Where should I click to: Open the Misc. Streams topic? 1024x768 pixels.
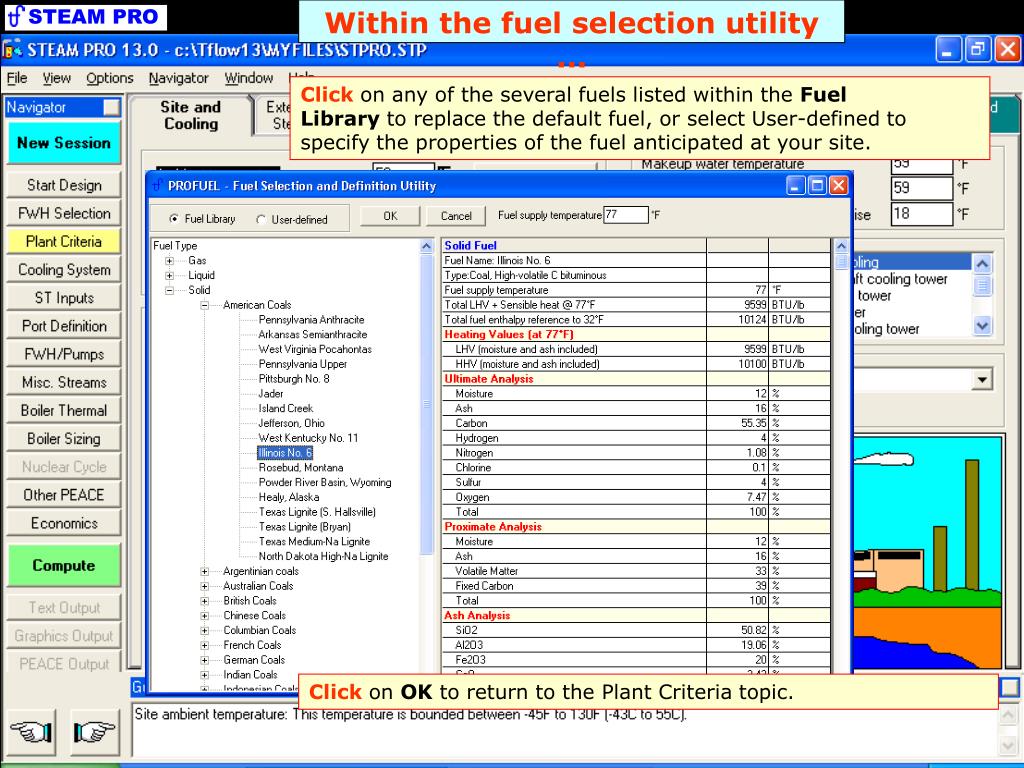[64, 383]
